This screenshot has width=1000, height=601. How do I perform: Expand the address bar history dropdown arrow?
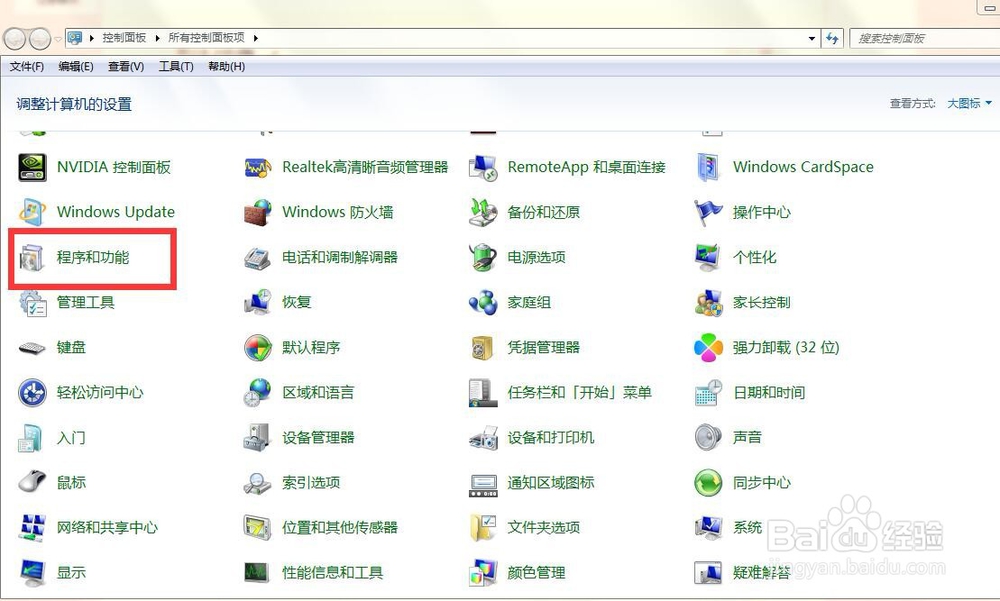[x=811, y=38]
